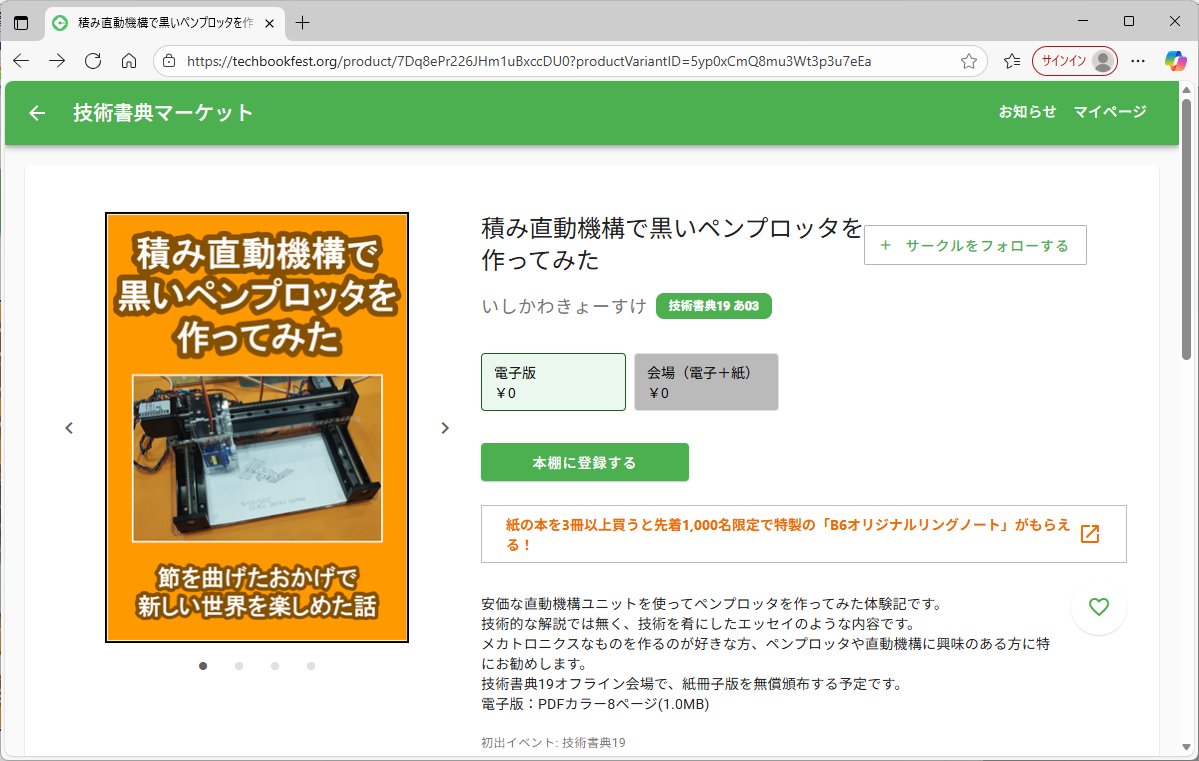
Task: Jump to second carousel dot
Action: pyautogui.click(x=239, y=666)
